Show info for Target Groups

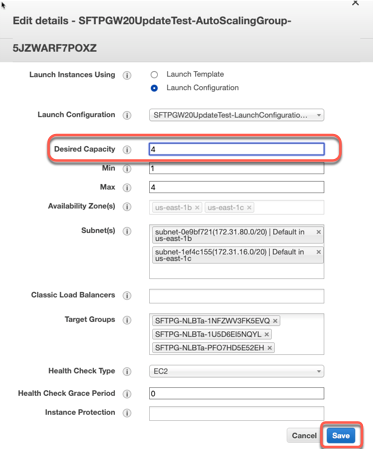point(127,320)
